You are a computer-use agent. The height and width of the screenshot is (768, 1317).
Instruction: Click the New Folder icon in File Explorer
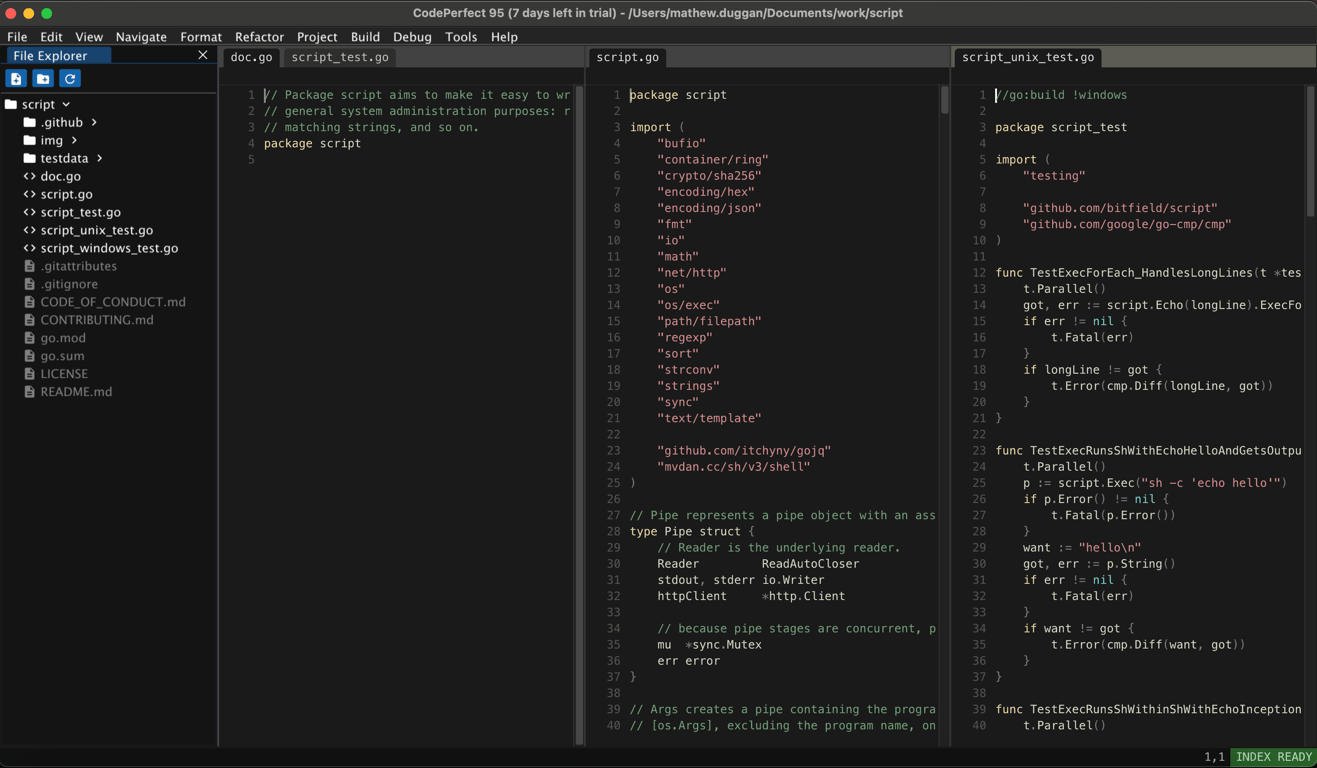coord(43,78)
